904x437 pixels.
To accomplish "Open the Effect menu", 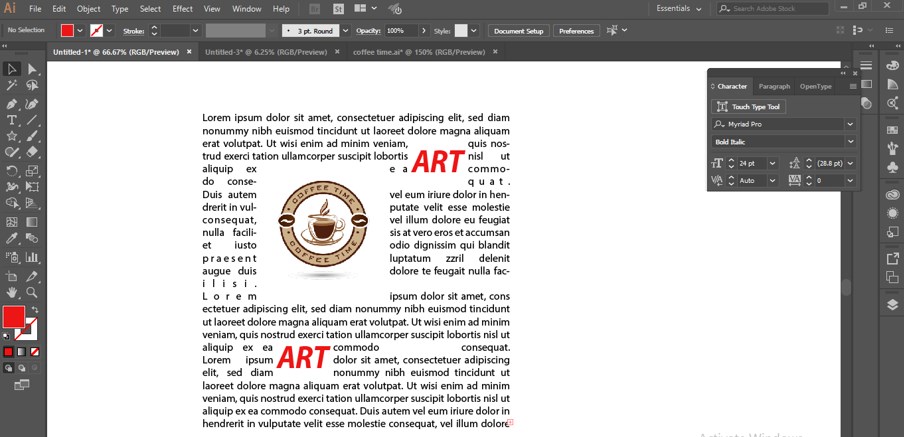I will pos(183,9).
